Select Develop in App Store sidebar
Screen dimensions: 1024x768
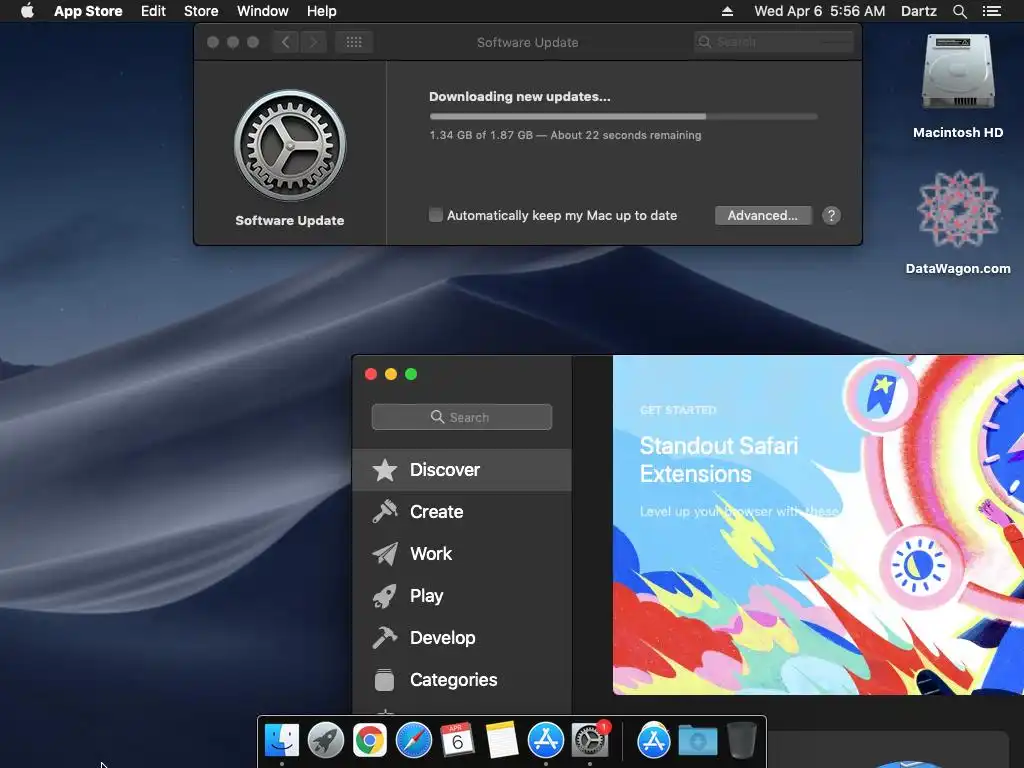click(x=462, y=637)
